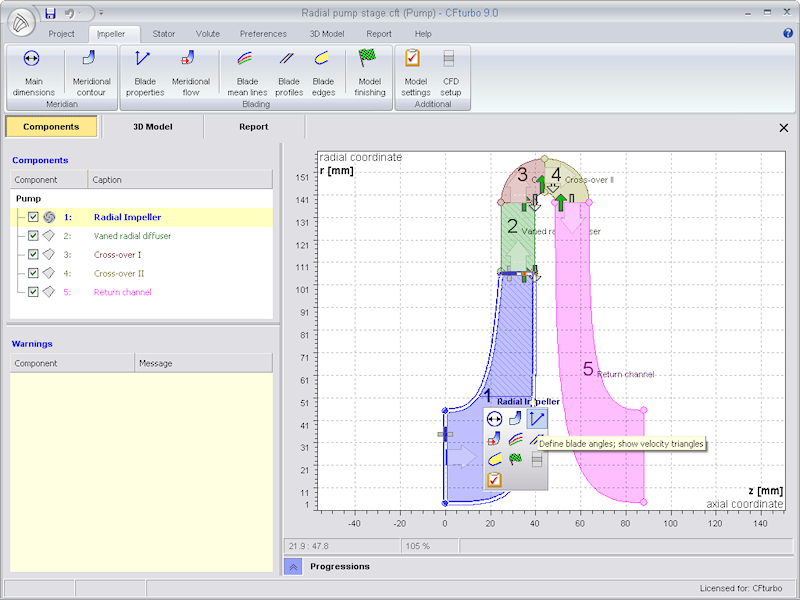Screen dimensions: 800x600
Task: Switch to the Project ribbon tab
Action: (x=61, y=34)
